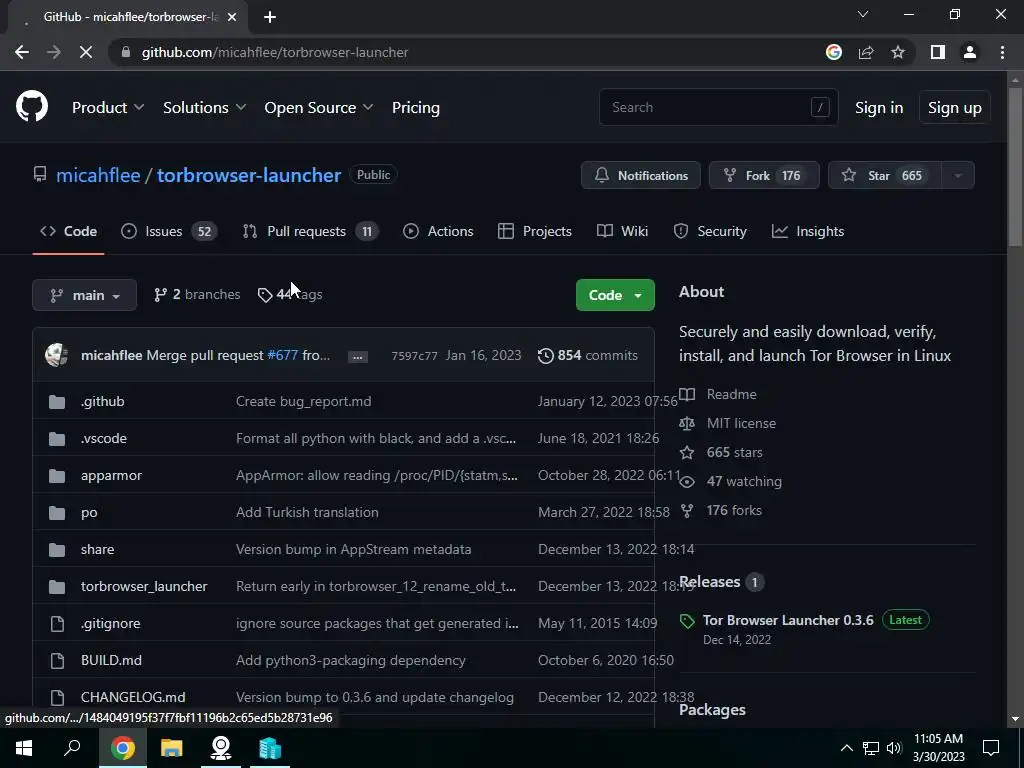Expand the Solutions menu
This screenshot has height=768, width=1024.
204,108
